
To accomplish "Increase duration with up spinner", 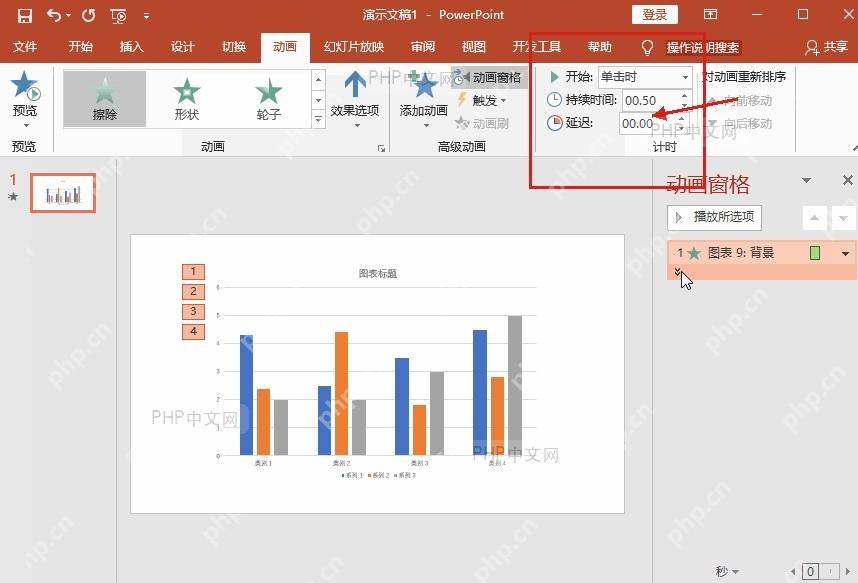I will tap(685, 95).
